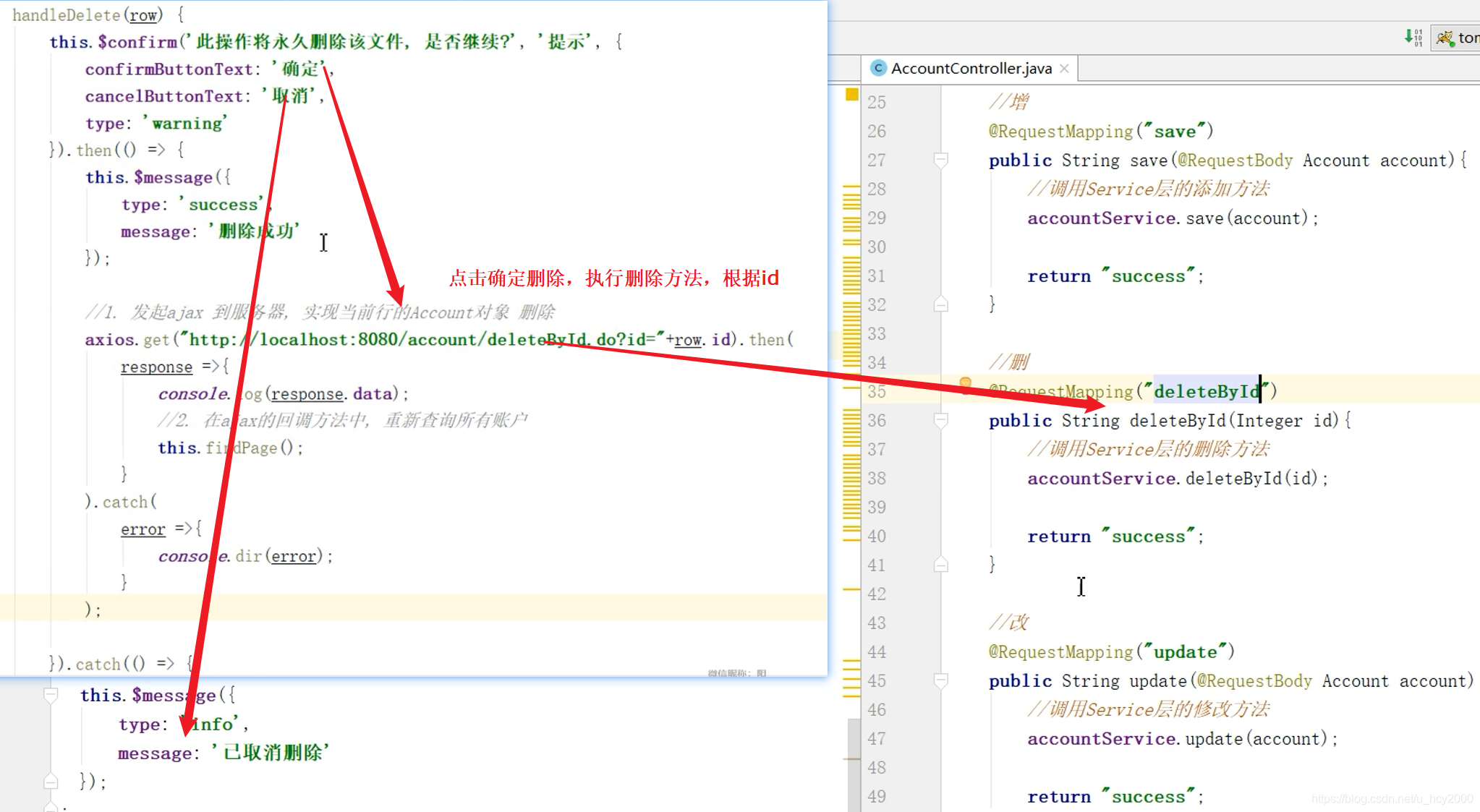Collapse fold marker beside closing }); of the info message

pos(51,781)
